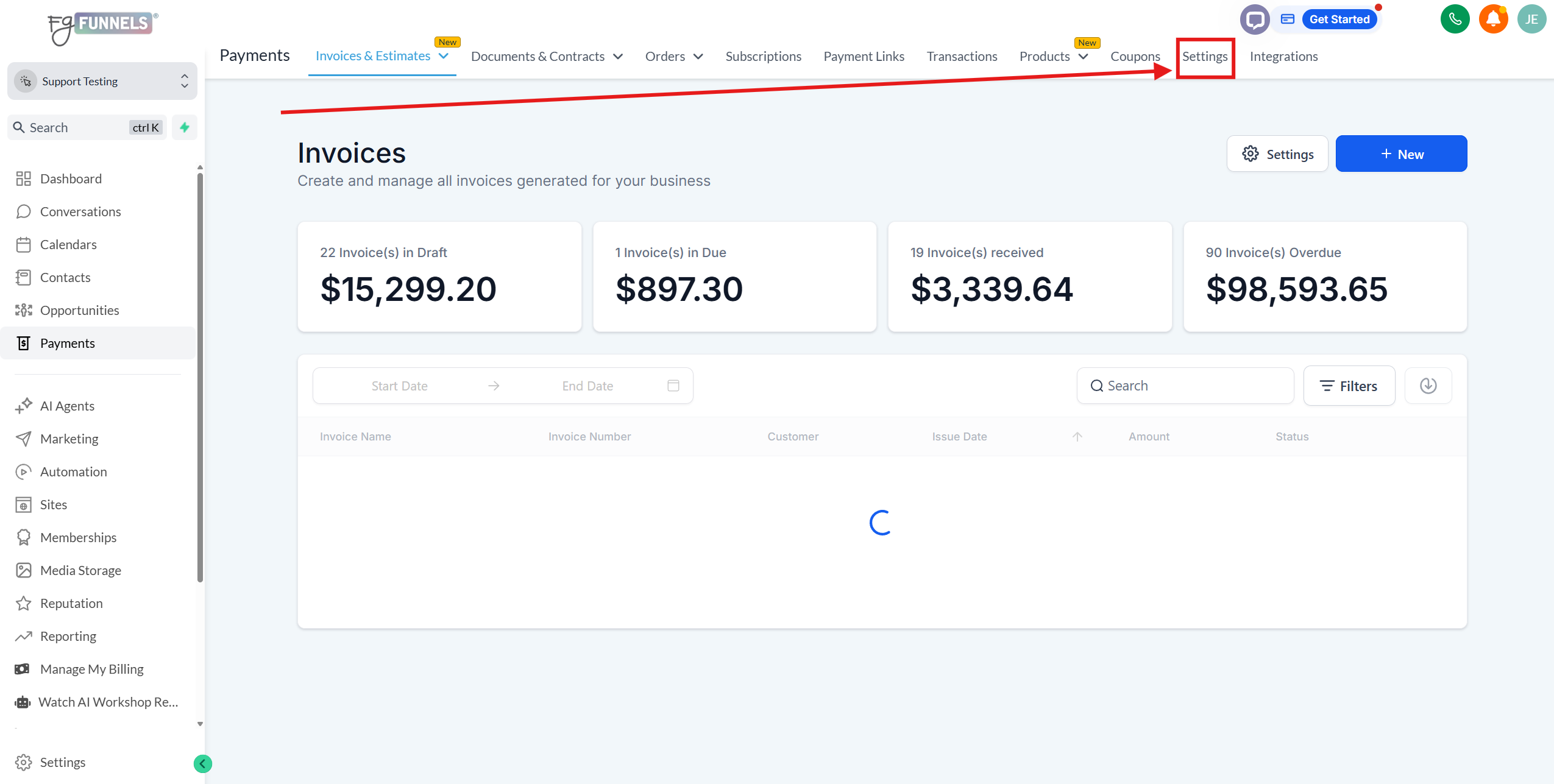This screenshot has width=1554, height=784.
Task: Expand the Products dropdown chevron
Action: [x=1083, y=57]
